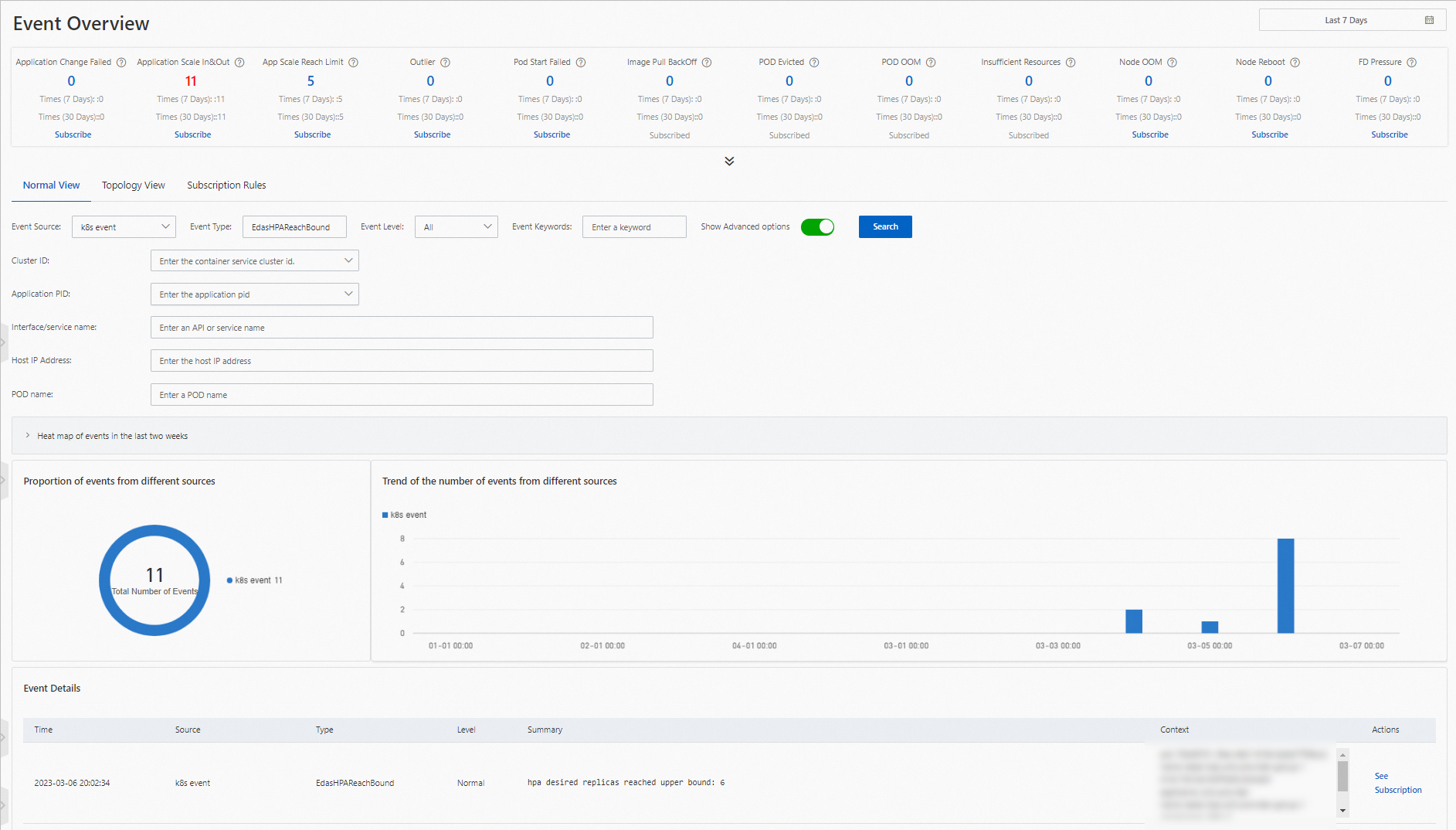The image size is (1456, 830).
Task: Open help tooltip for Application Change Failed
Action: click(x=121, y=62)
